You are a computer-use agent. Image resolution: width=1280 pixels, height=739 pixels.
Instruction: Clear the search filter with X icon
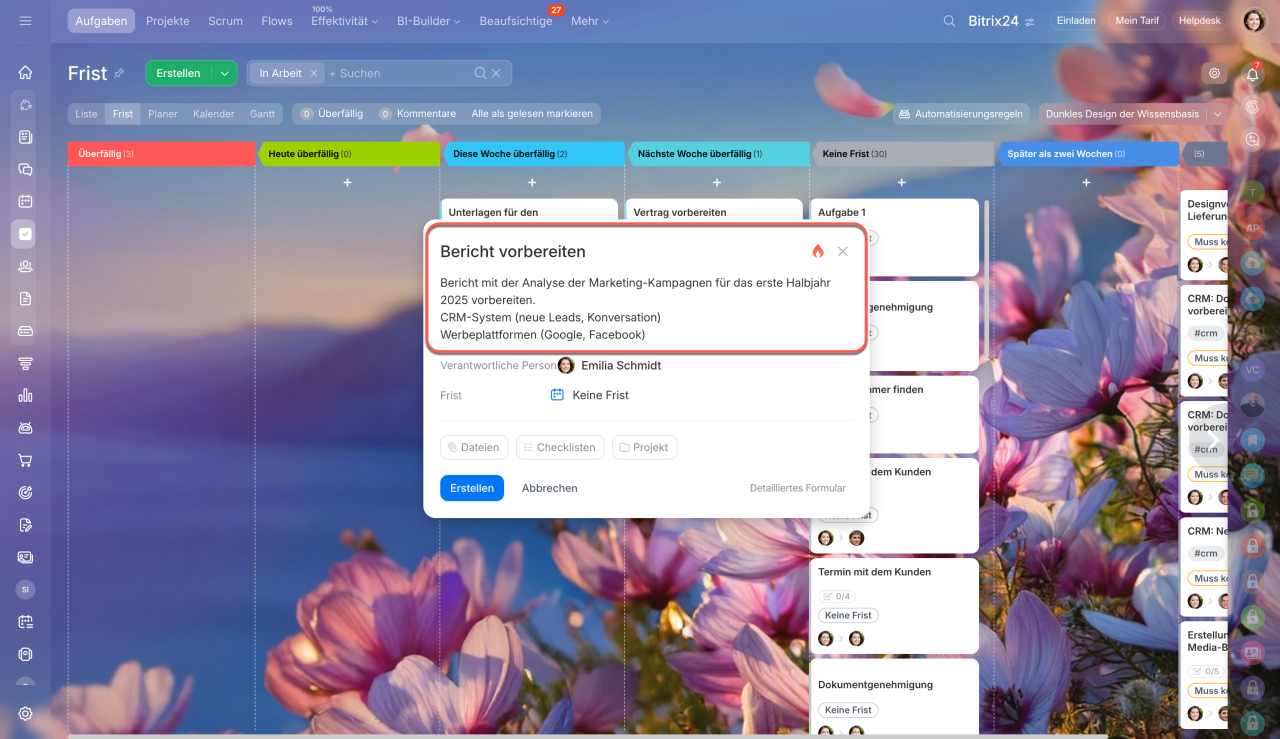[x=497, y=73]
